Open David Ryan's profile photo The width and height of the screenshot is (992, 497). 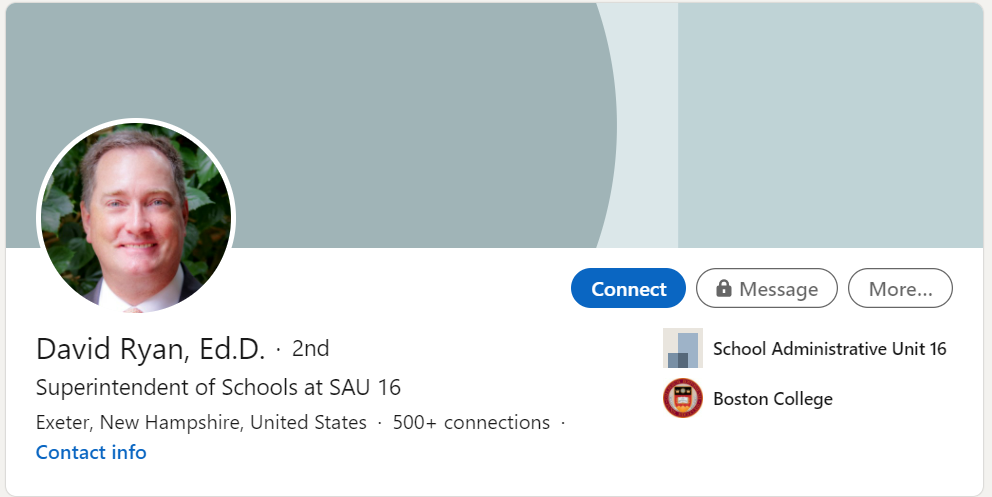(x=136, y=217)
